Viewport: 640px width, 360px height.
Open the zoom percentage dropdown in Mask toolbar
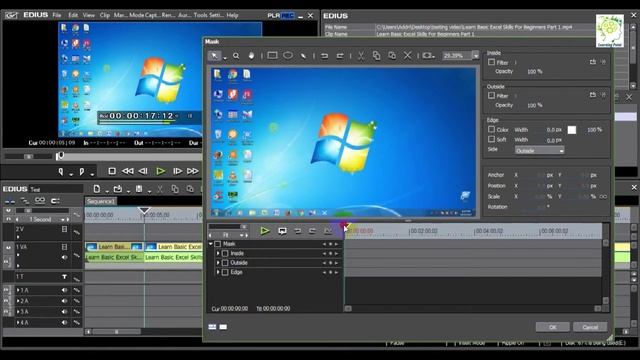tap(476, 56)
